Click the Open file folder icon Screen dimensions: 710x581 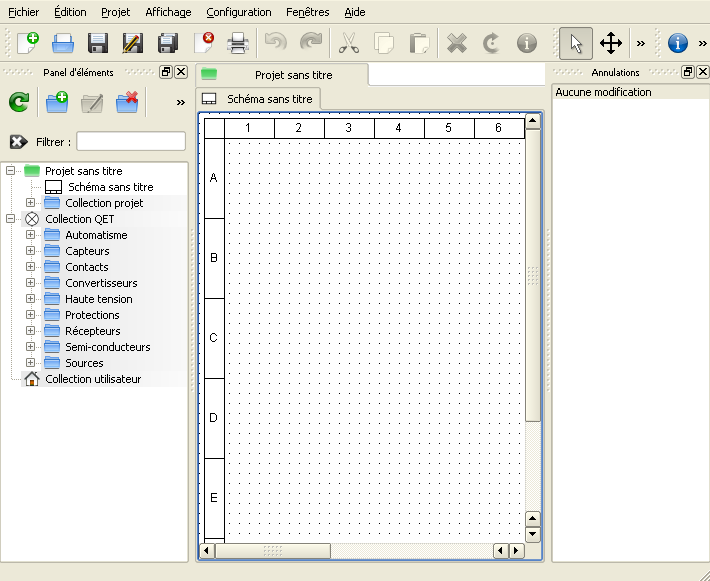tap(63, 43)
